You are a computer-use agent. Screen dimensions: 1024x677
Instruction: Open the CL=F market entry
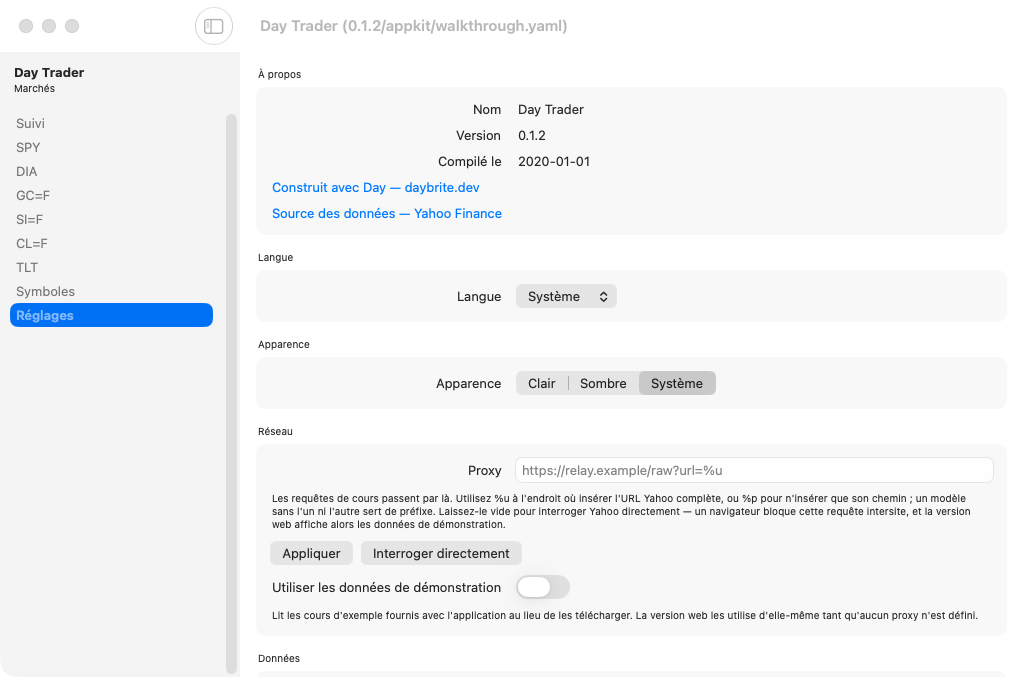click(x=111, y=244)
